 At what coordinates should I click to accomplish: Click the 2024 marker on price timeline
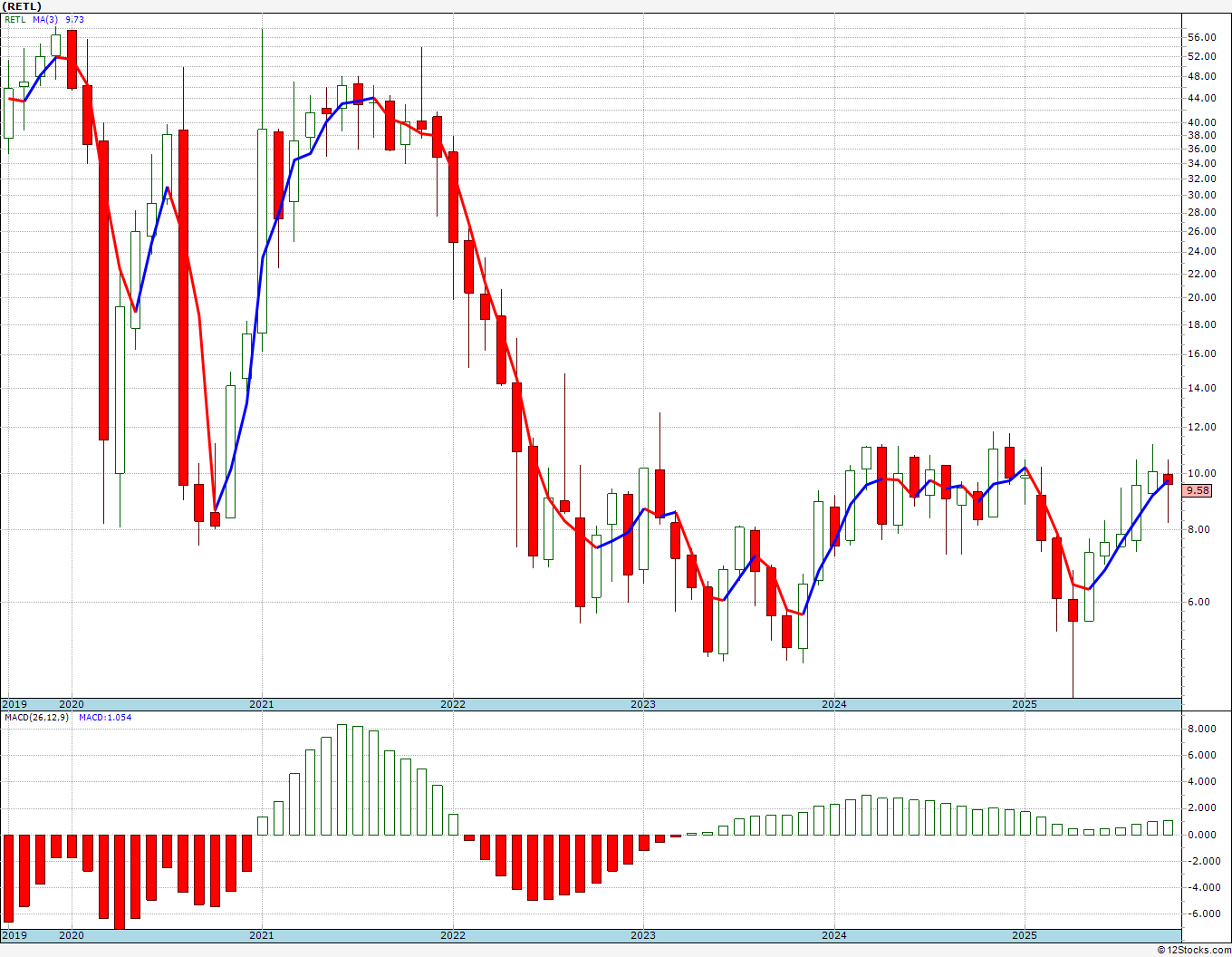point(833,704)
